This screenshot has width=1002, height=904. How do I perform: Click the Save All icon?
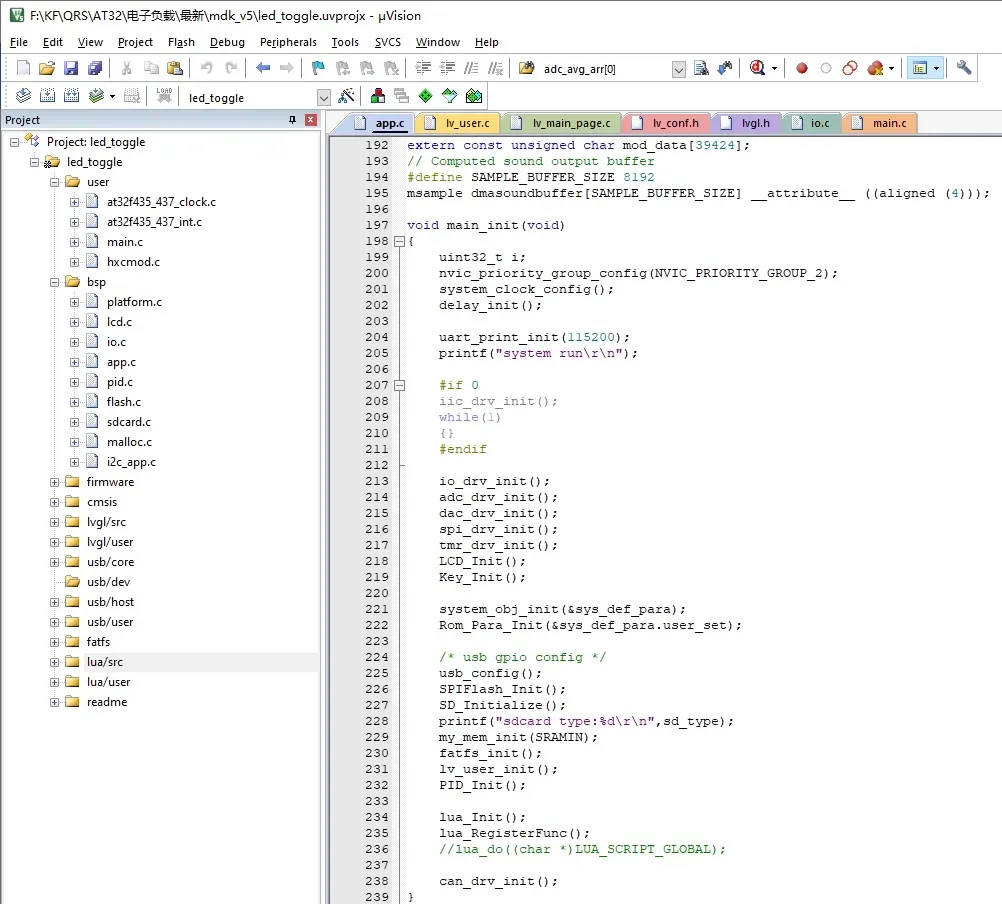95,68
